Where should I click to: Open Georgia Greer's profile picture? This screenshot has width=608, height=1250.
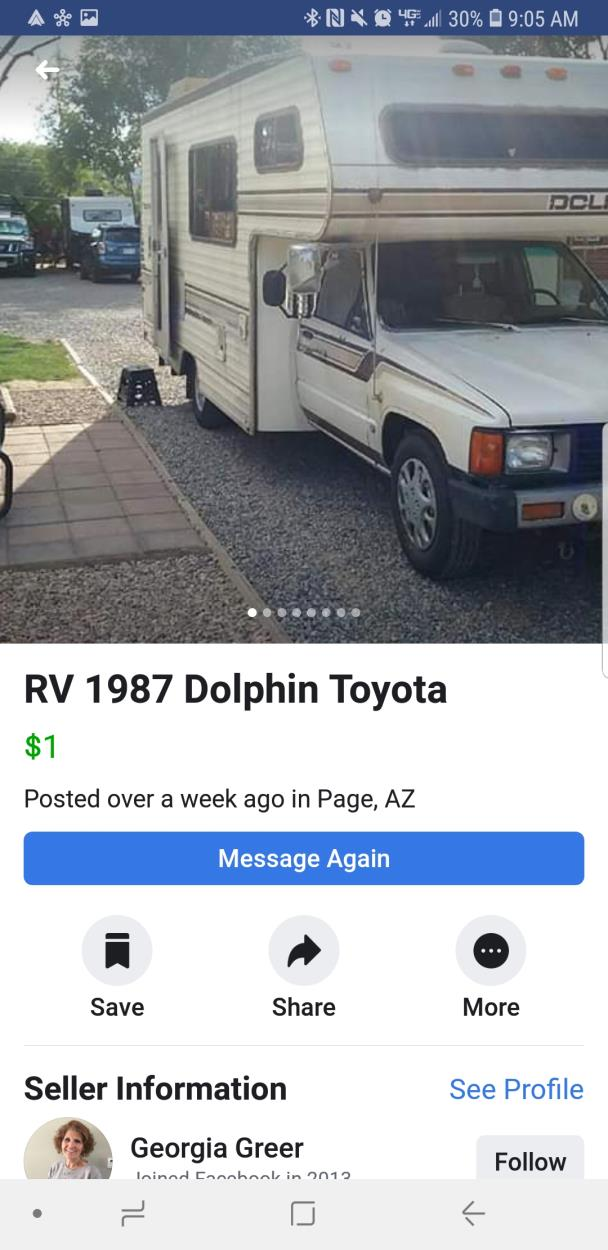[x=68, y=1150]
